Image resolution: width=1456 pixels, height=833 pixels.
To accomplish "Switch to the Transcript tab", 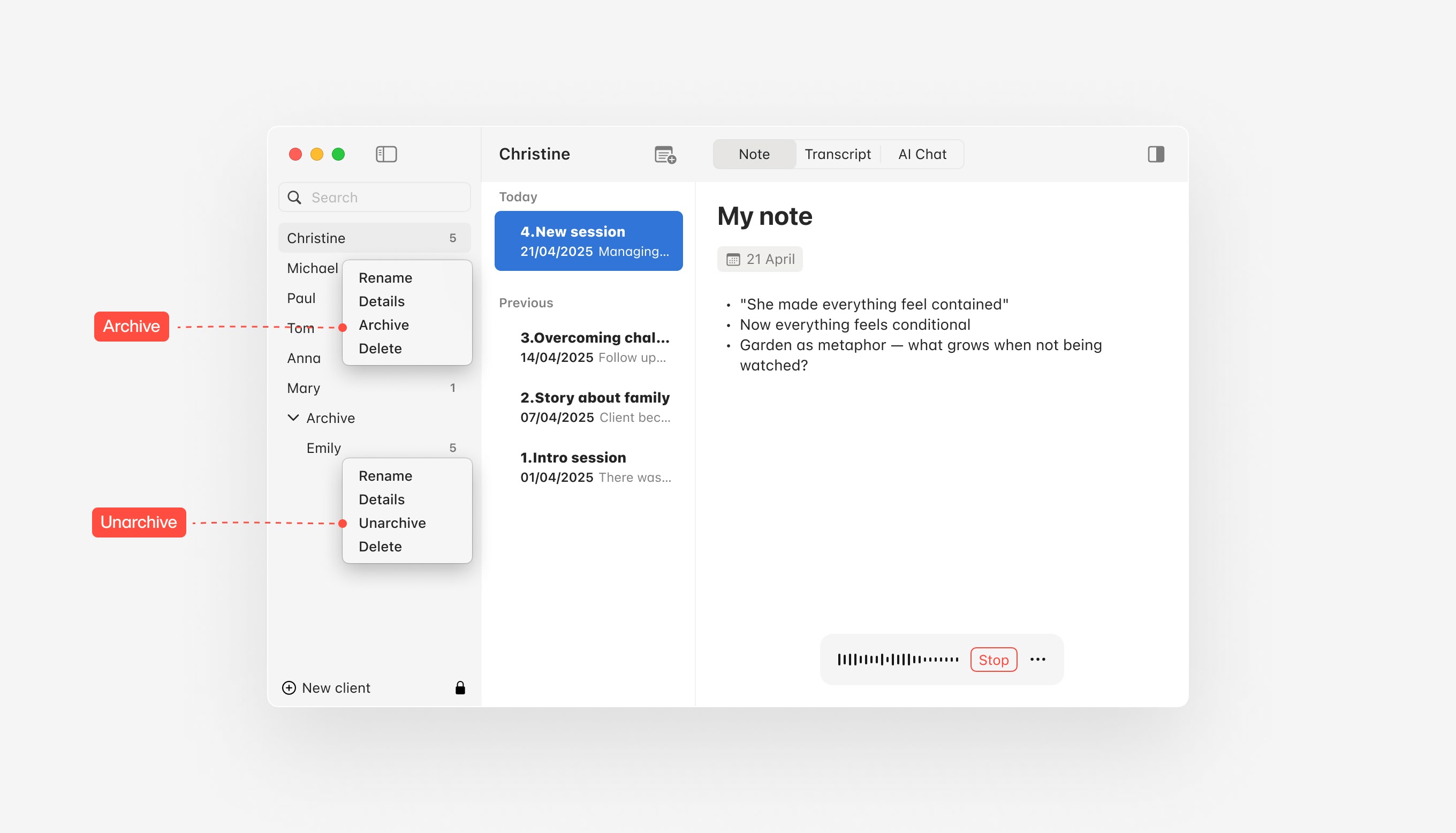I will pyautogui.click(x=837, y=154).
